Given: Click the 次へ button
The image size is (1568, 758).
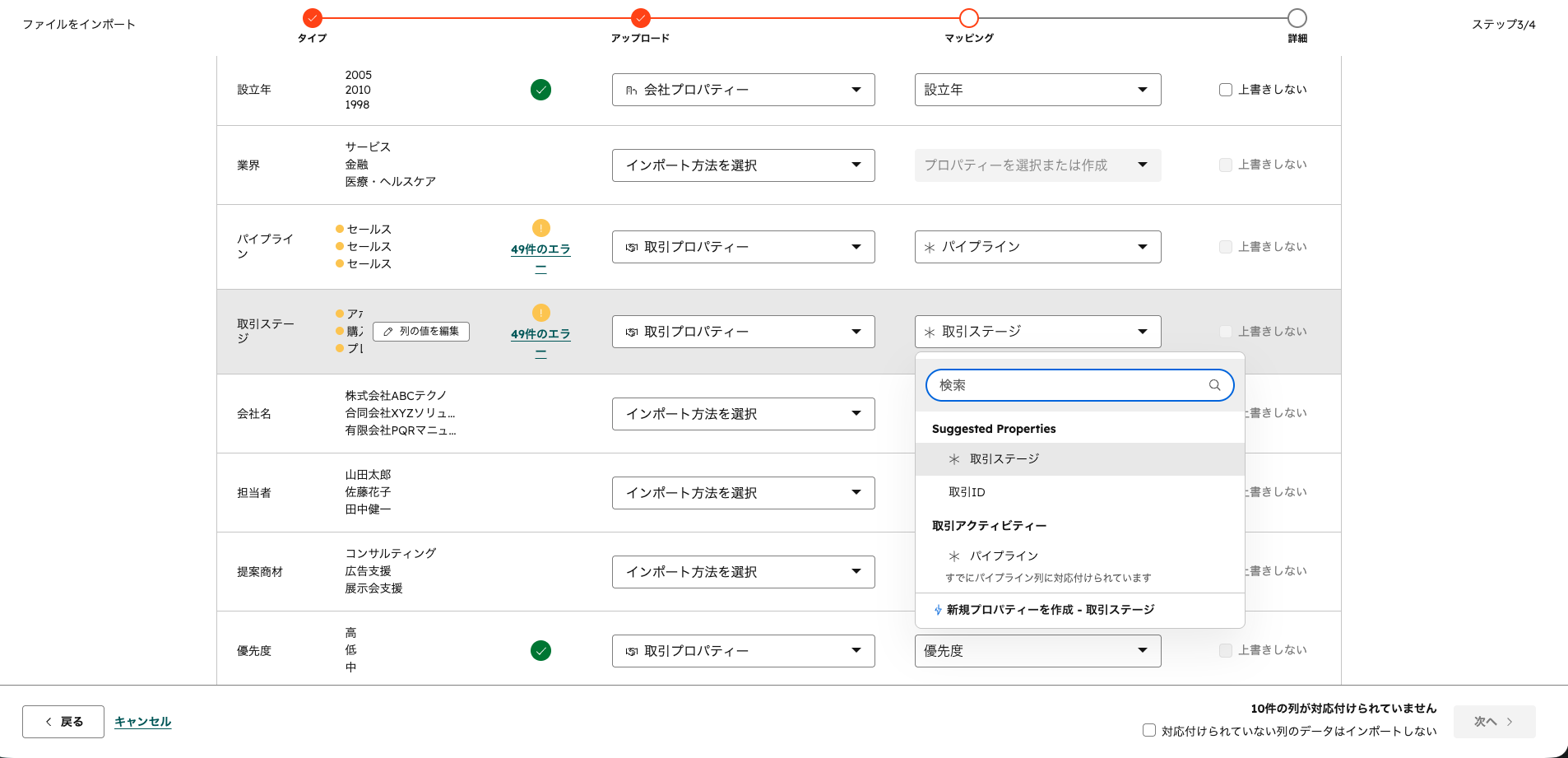Looking at the screenshot, I should [x=1494, y=722].
